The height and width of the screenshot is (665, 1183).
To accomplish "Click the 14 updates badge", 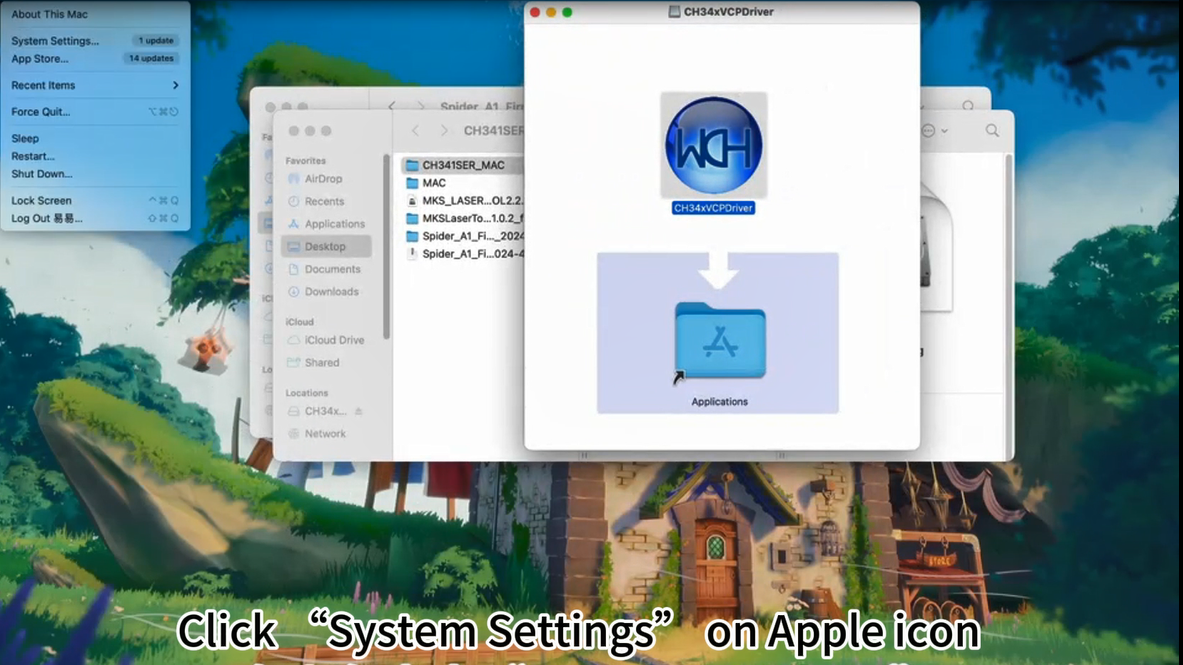I will point(151,58).
